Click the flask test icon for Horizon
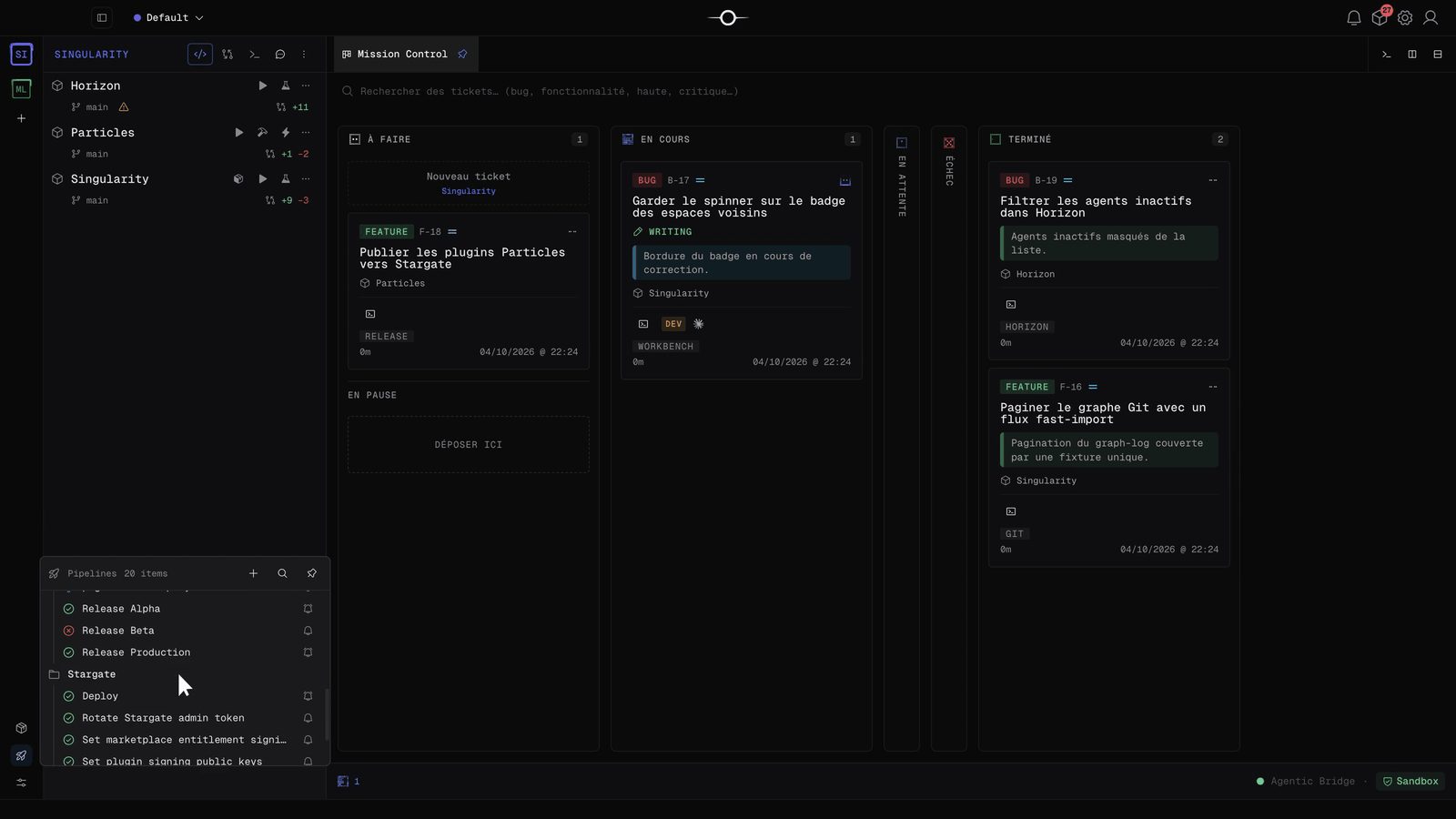Image resolution: width=1456 pixels, height=819 pixels. tap(285, 86)
